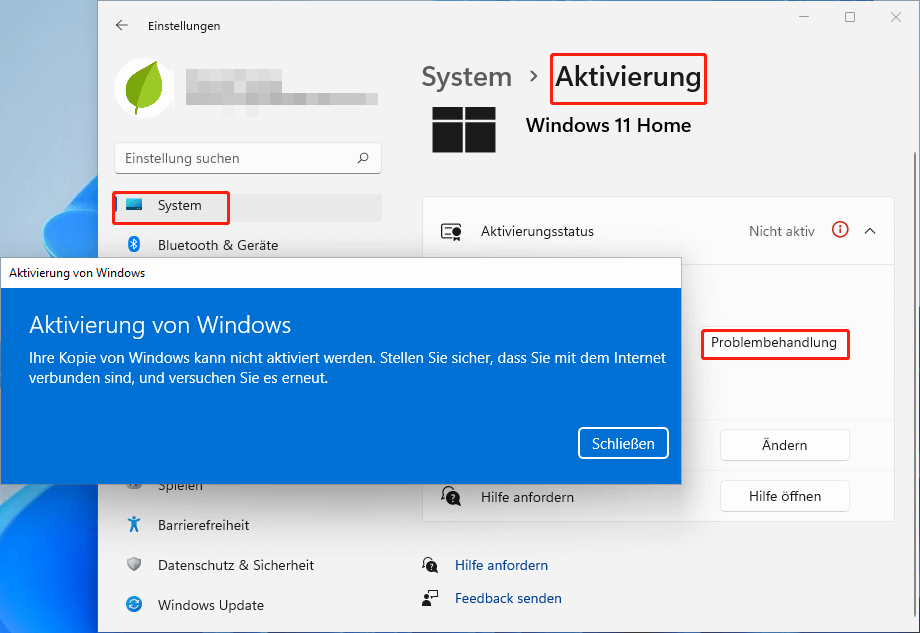The width and height of the screenshot is (920, 633).
Task: Click the Aktivierungsstatus certificate icon
Action: click(451, 232)
